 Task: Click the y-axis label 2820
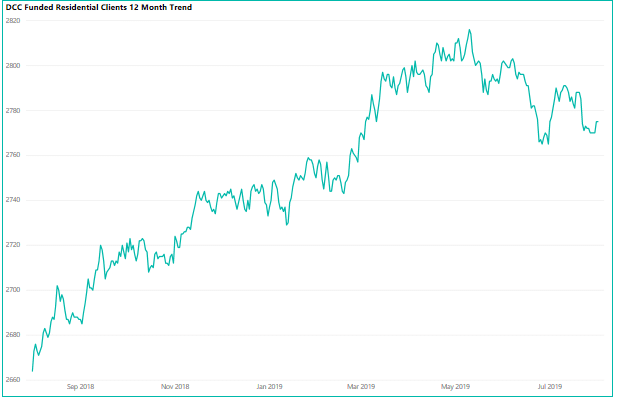click(13, 21)
